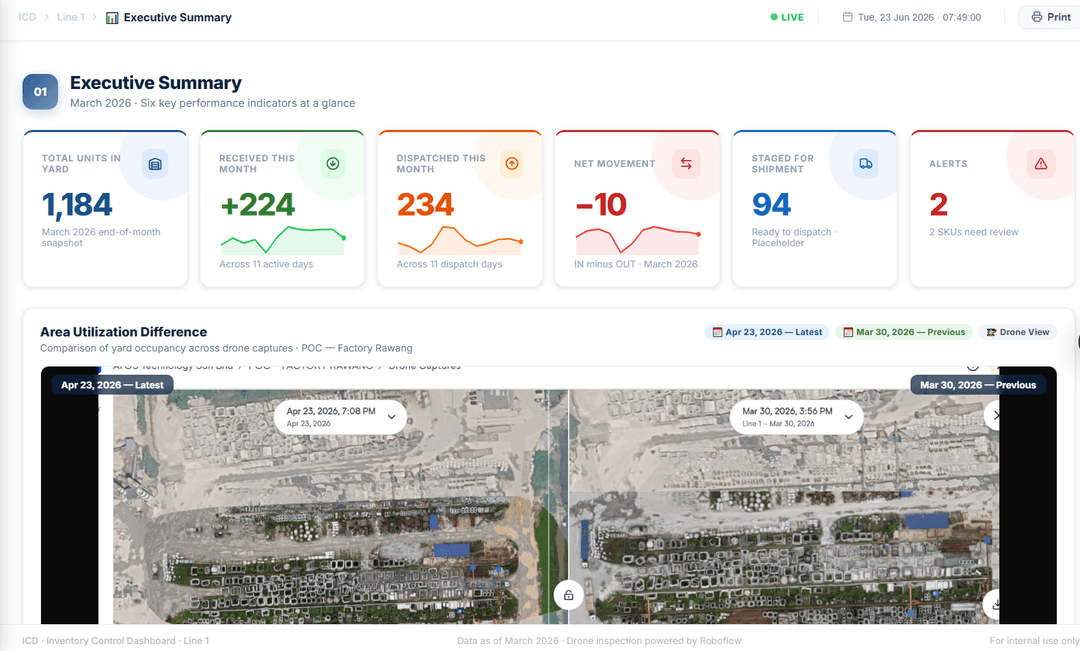This screenshot has height=651, width=1080.
Task: Select the Apr 23, 2026 — Latest chip
Action: pyautogui.click(x=767, y=332)
